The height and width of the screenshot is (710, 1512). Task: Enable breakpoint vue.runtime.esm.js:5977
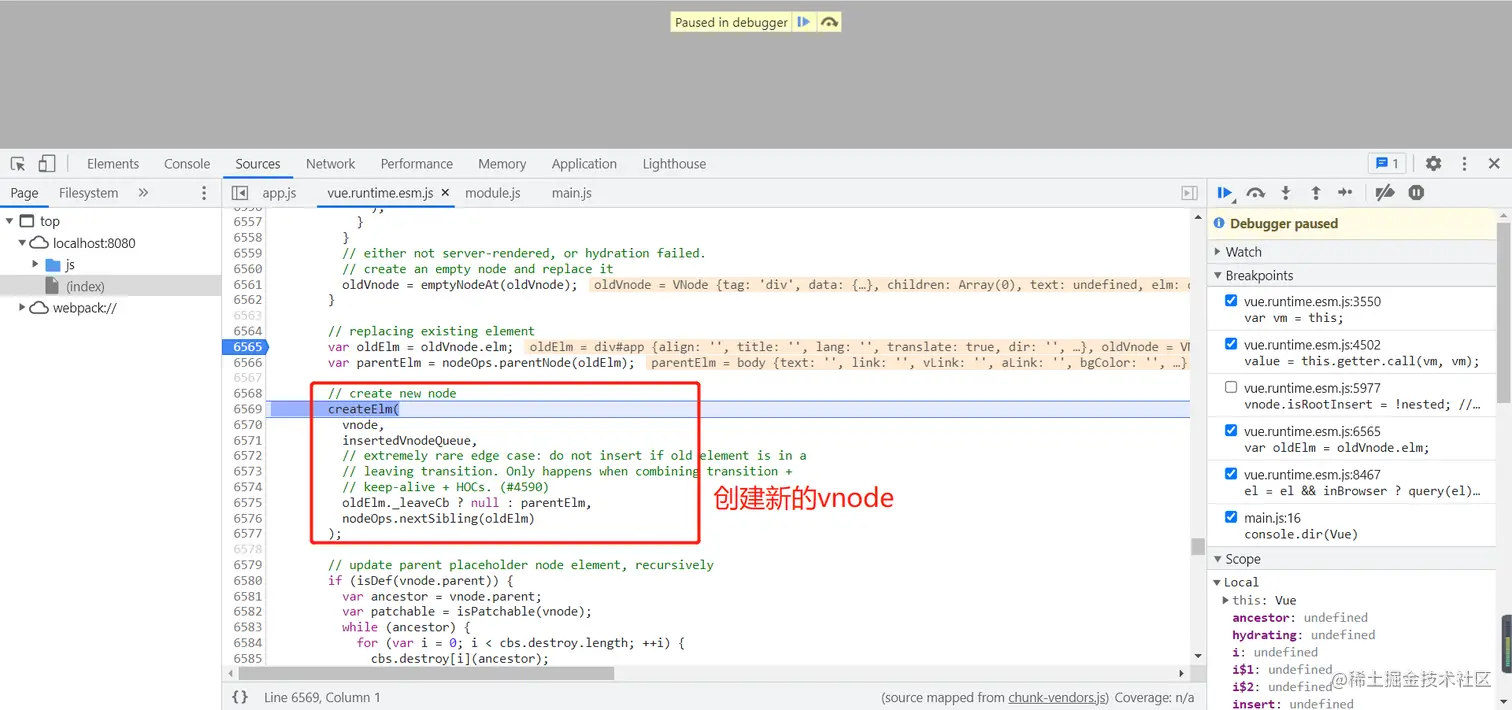1231,387
